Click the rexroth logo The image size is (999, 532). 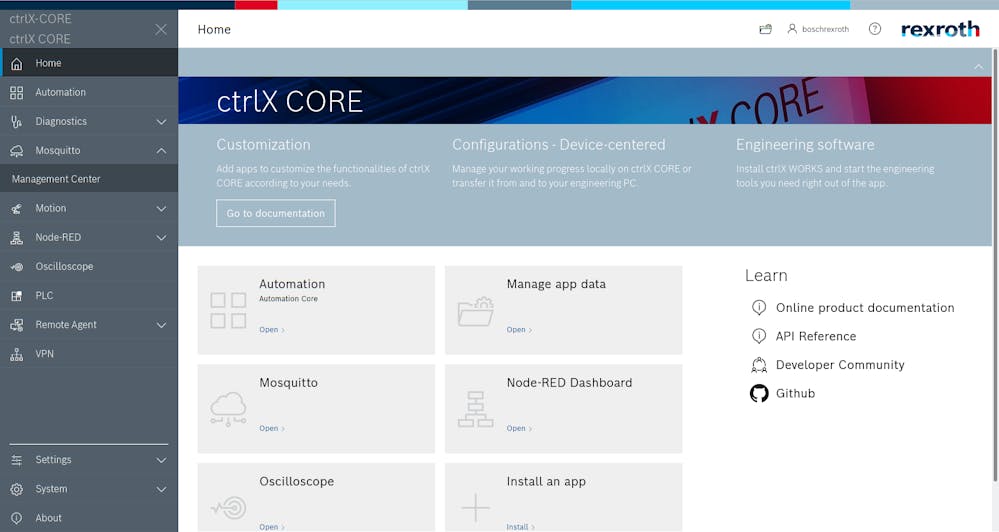pos(940,29)
